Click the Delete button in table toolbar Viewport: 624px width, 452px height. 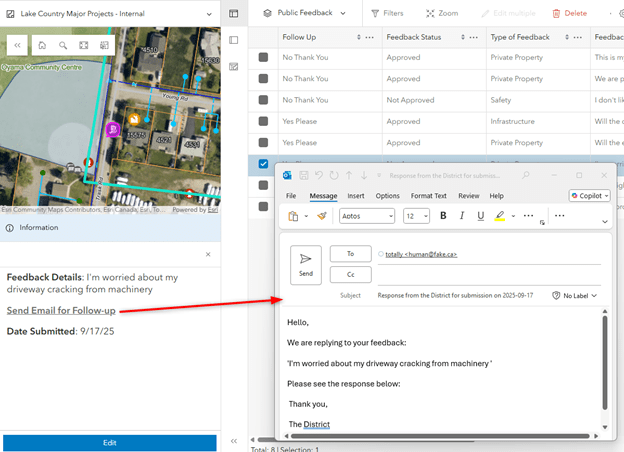tap(569, 13)
